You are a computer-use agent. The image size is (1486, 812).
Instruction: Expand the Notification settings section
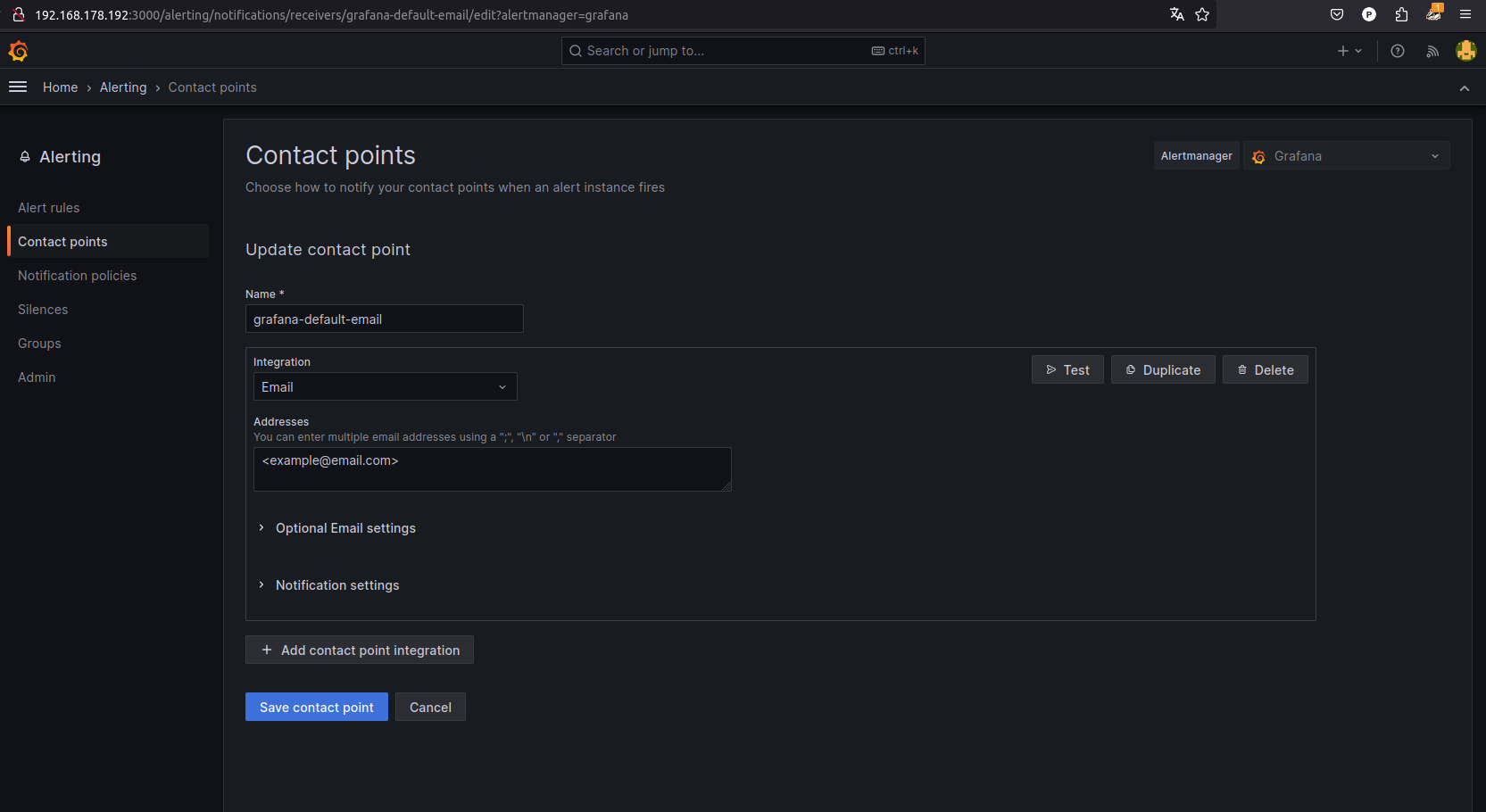(336, 585)
